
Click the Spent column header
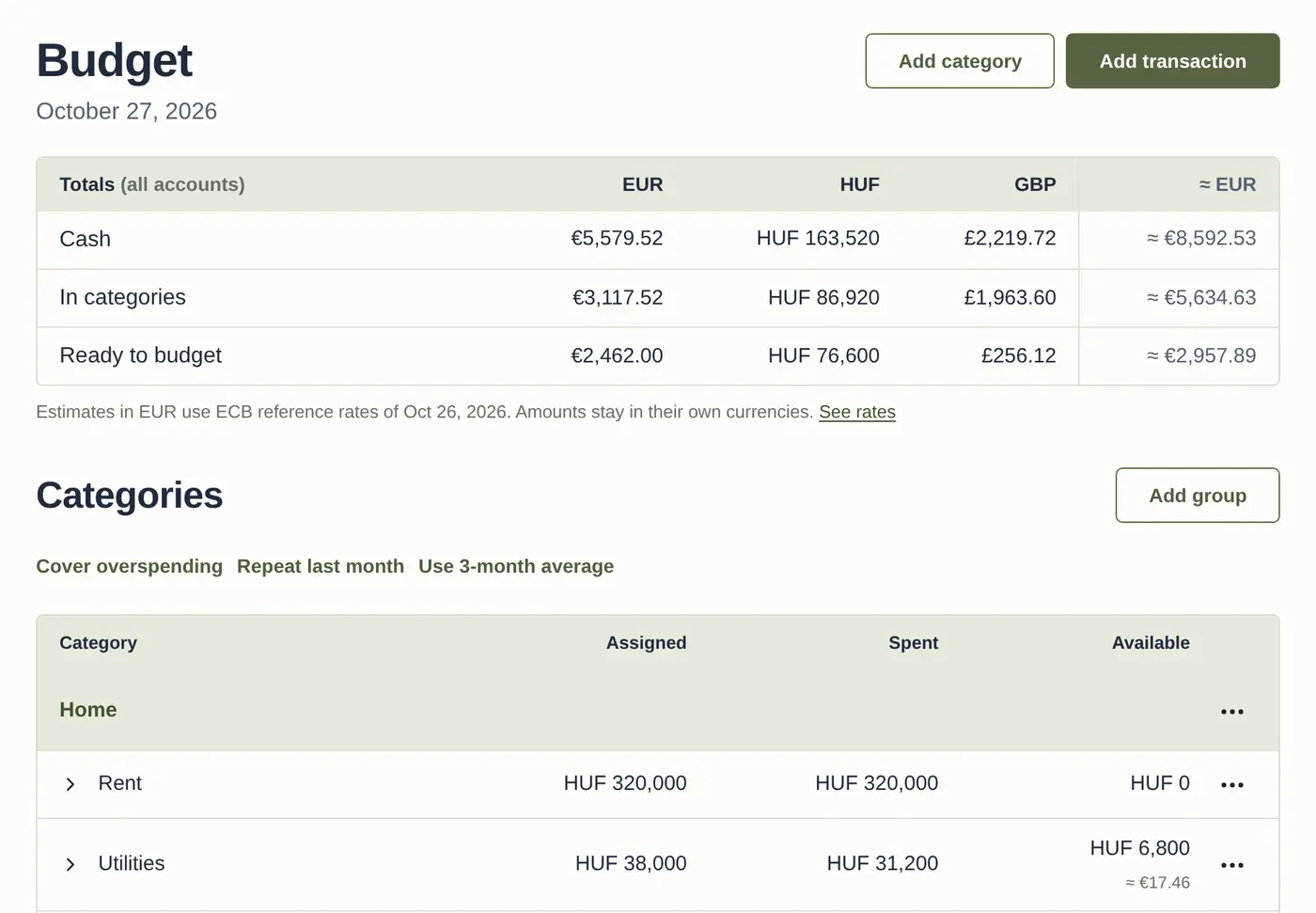pyautogui.click(x=914, y=643)
